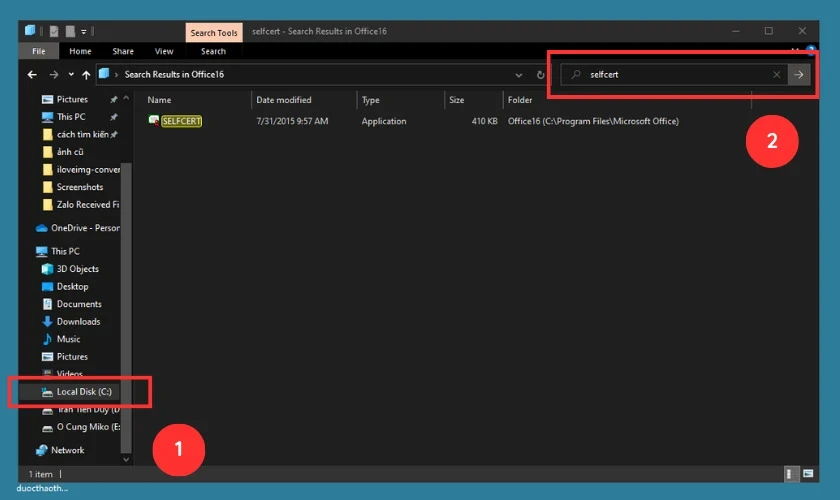Open the Music folder in sidebar
Screen dimensions: 840x500
68,339
